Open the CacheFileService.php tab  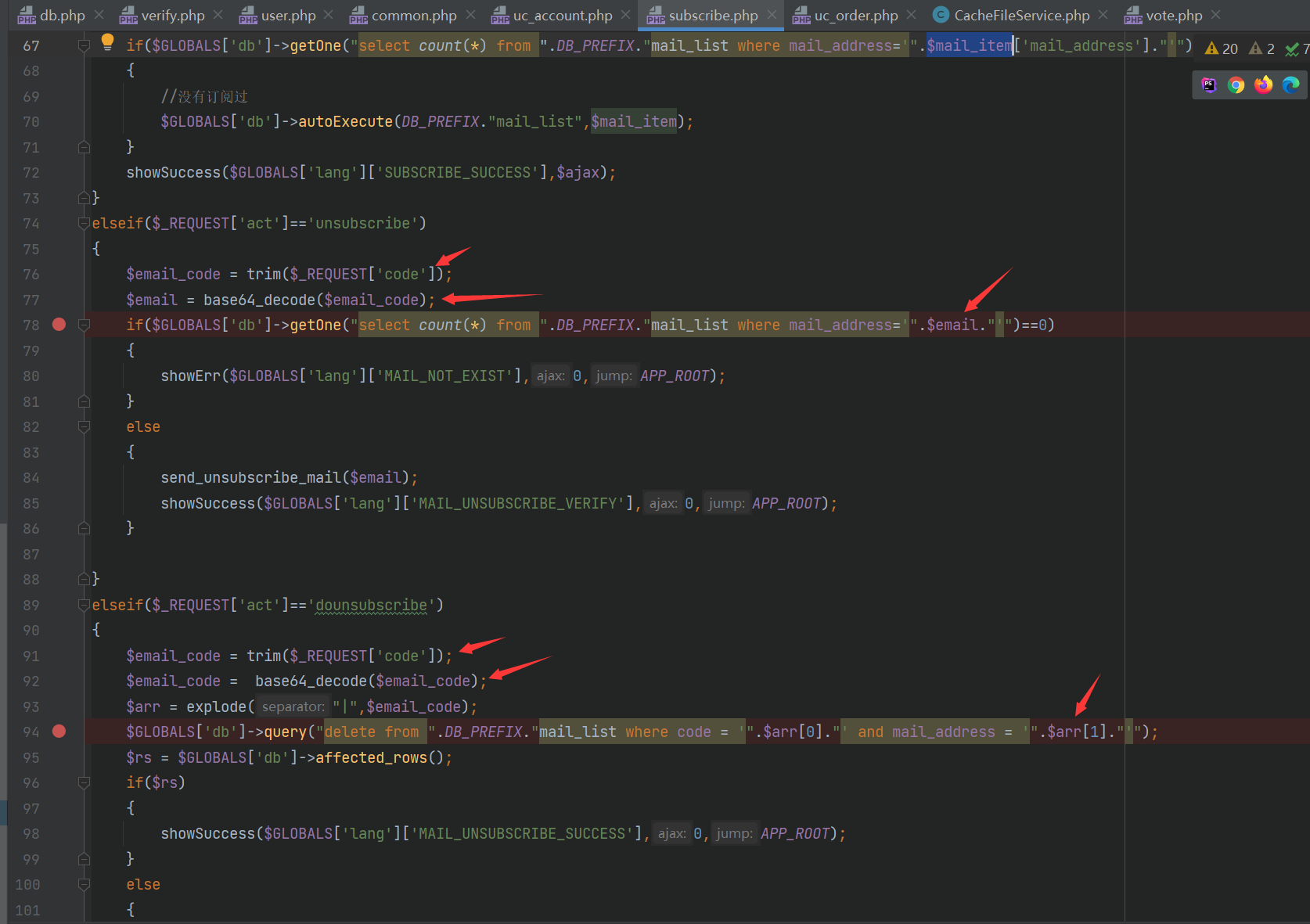(1020, 16)
